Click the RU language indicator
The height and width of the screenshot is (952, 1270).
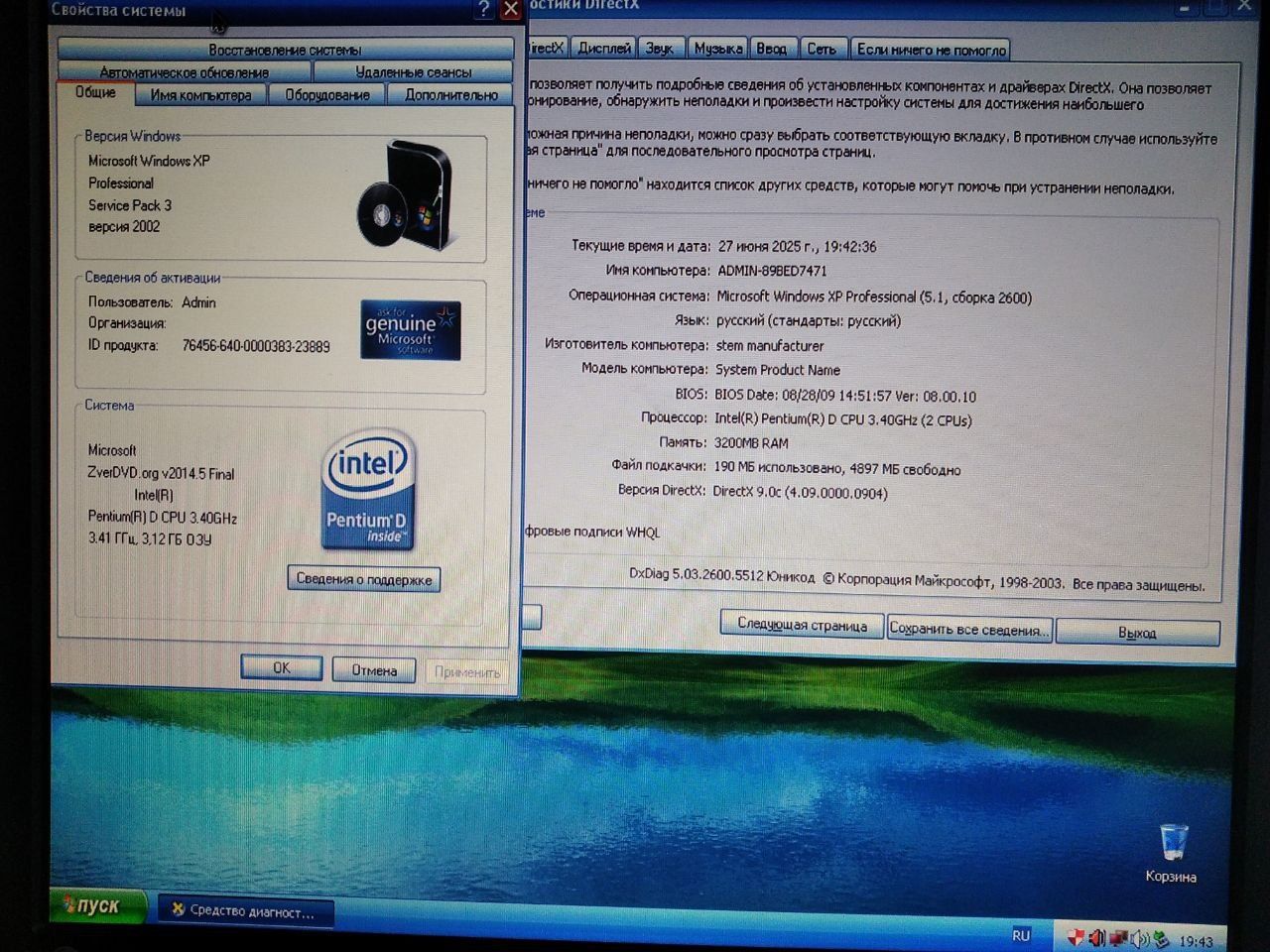(x=1021, y=935)
